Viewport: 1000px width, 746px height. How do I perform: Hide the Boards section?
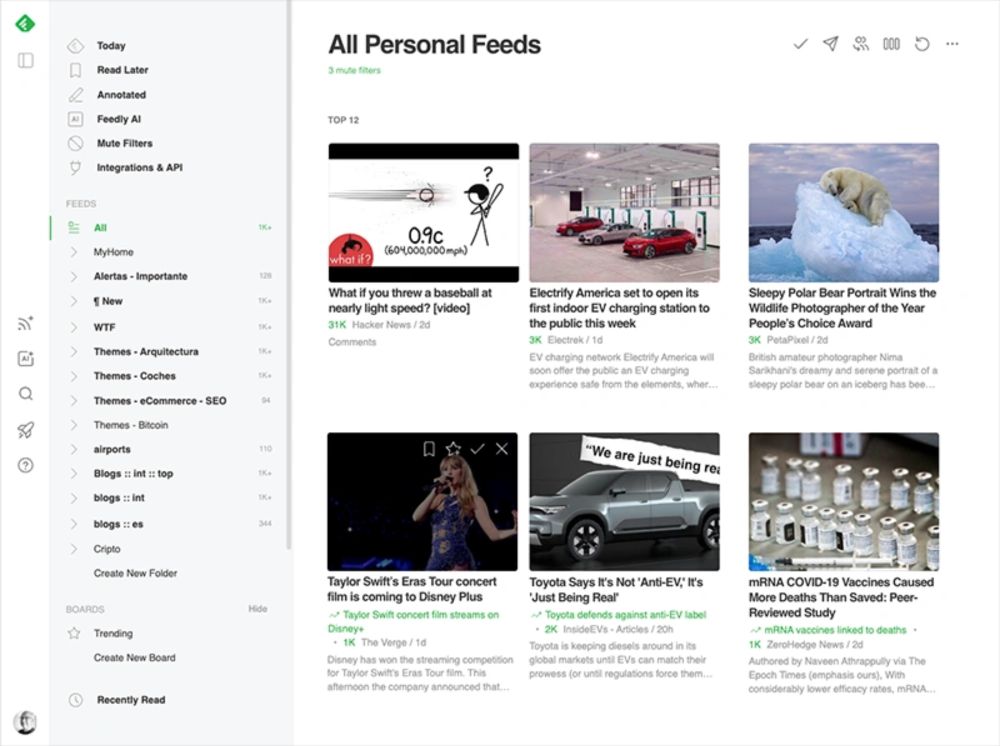coord(258,609)
